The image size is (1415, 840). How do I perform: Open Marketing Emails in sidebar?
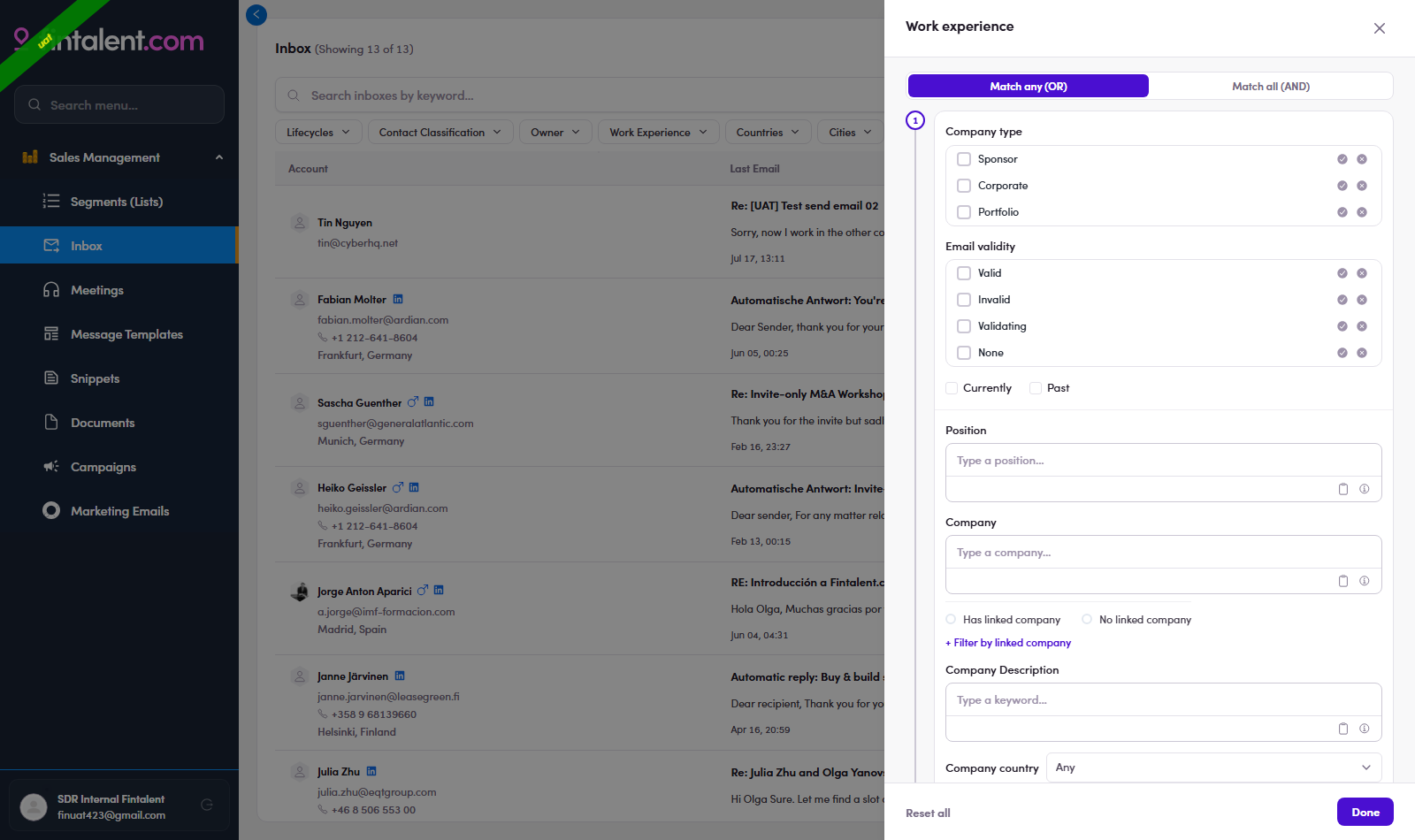tap(119, 511)
